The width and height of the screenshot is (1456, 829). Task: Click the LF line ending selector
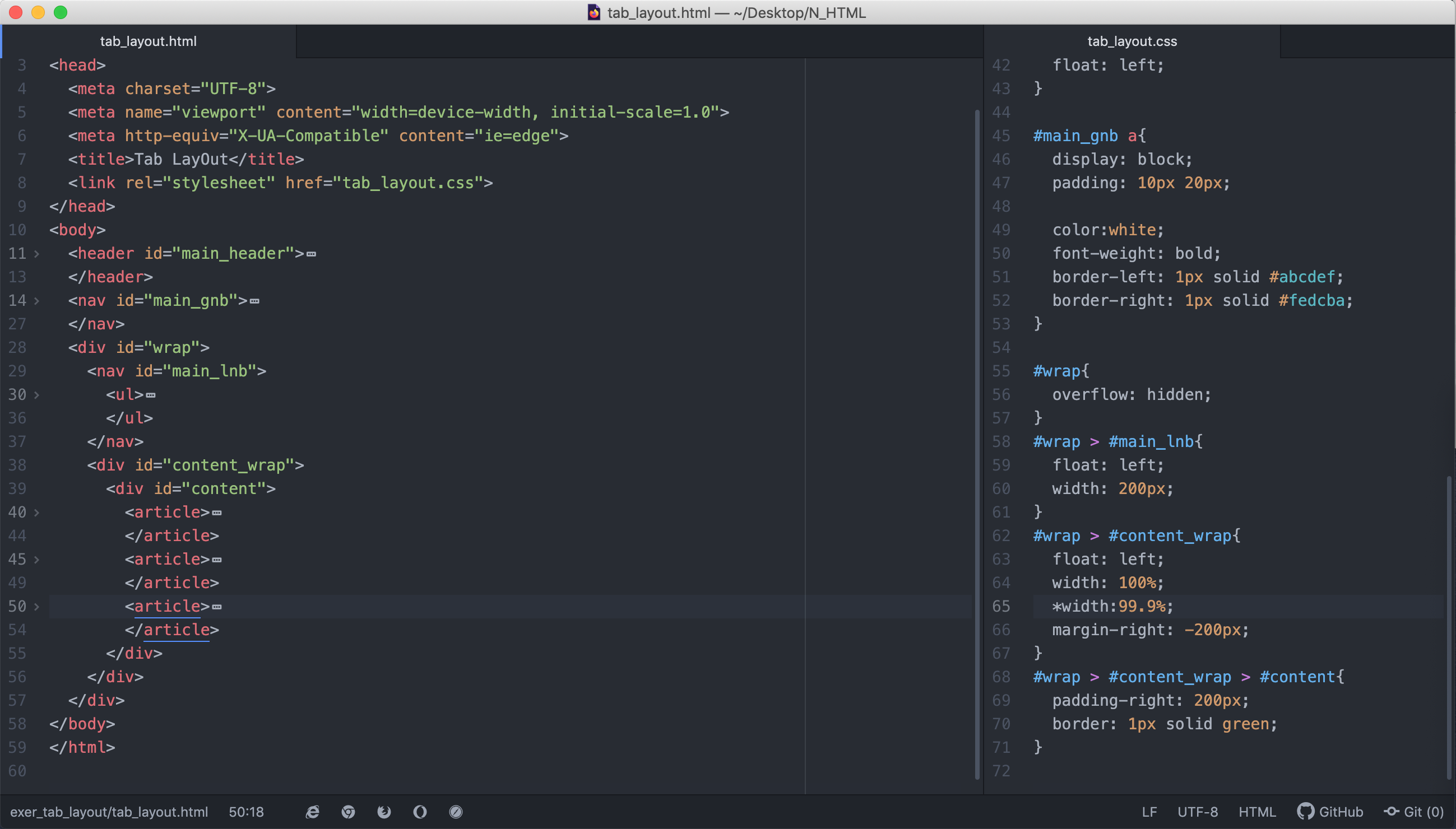point(1149,812)
